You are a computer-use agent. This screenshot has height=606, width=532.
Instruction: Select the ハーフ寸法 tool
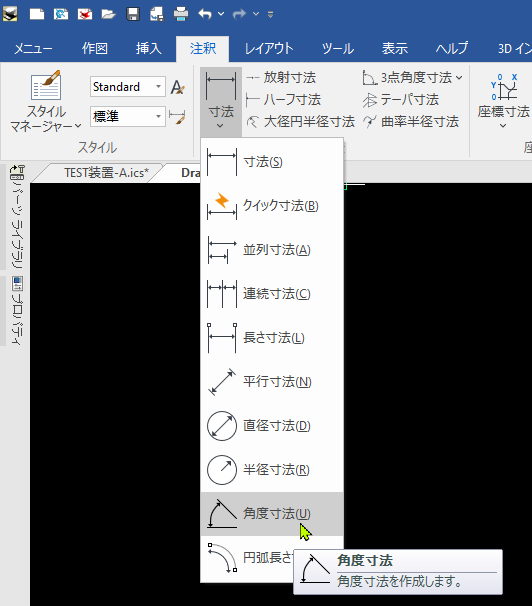click(x=284, y=100)
